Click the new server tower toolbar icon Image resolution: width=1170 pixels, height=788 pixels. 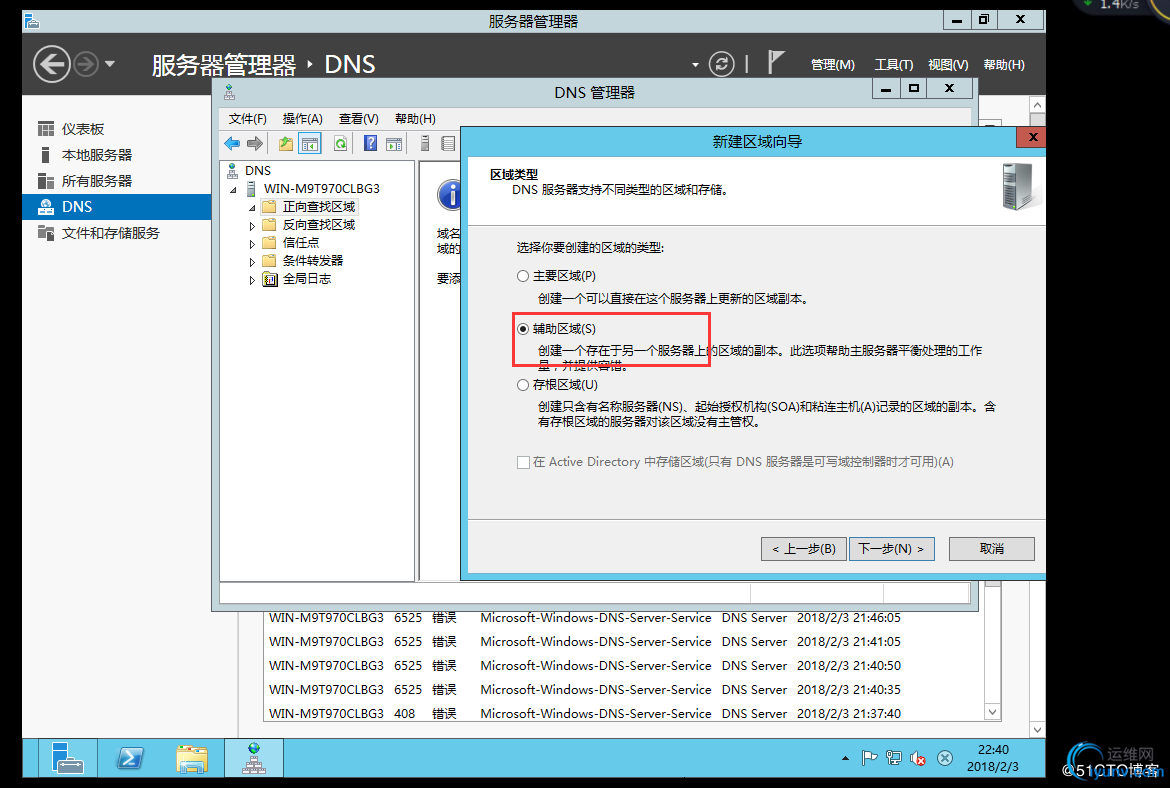click(x=425, y=143)
